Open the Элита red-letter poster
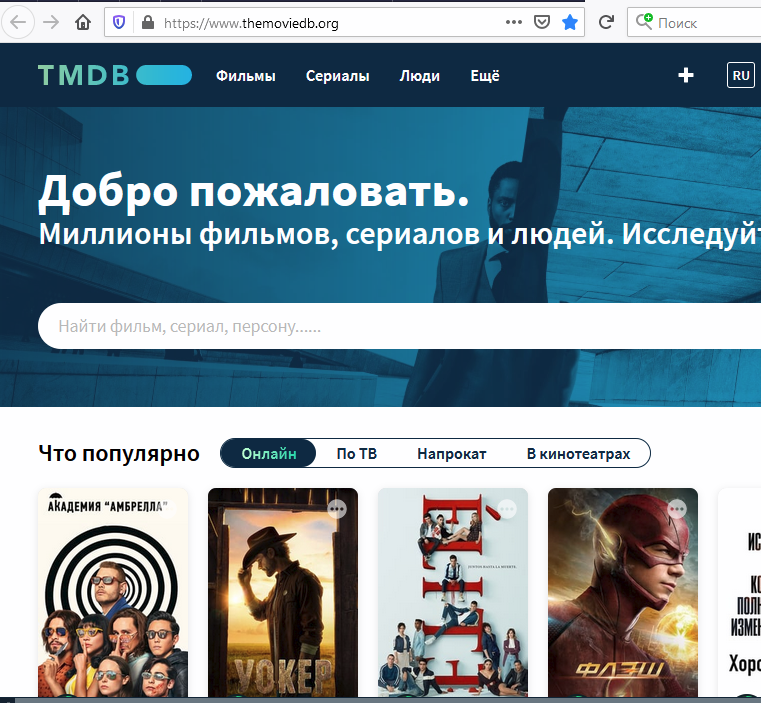Screen dimensions: 761x703 pos(453,592)
